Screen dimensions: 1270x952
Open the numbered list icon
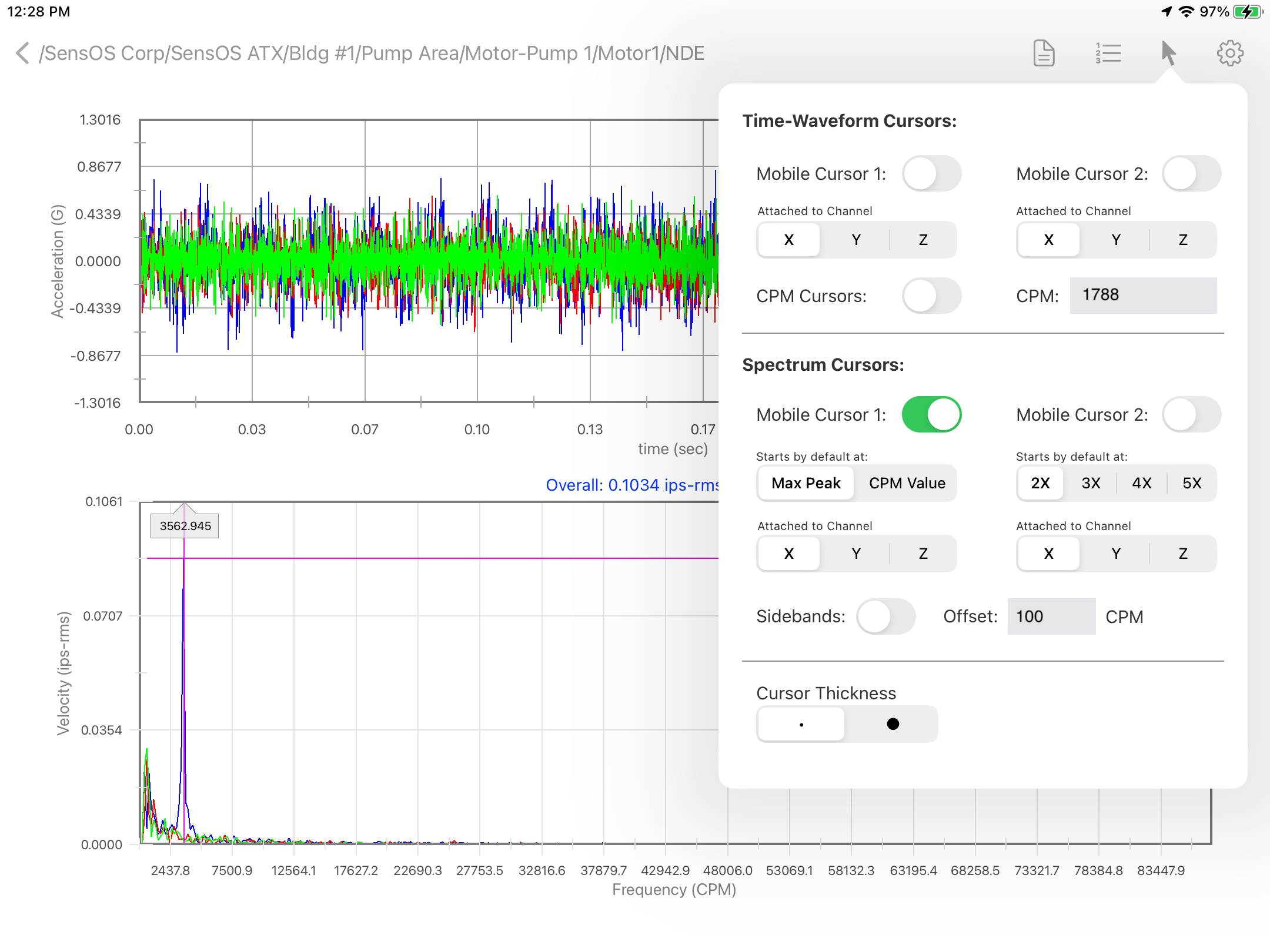click(1108, 53)
